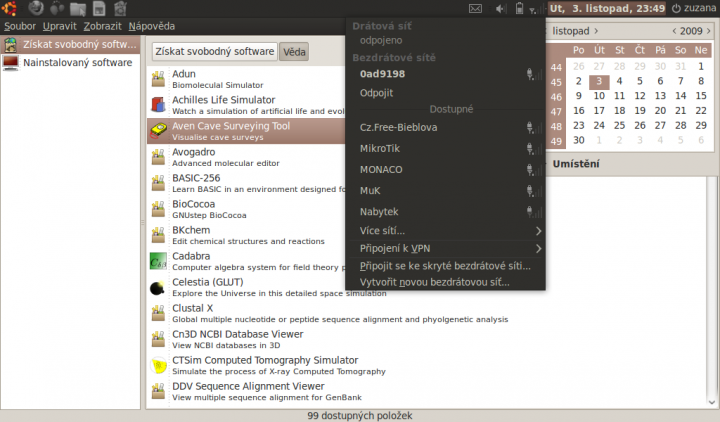Select the CTSim Computed Tomography Simulator entry

(x=427, y=365)
